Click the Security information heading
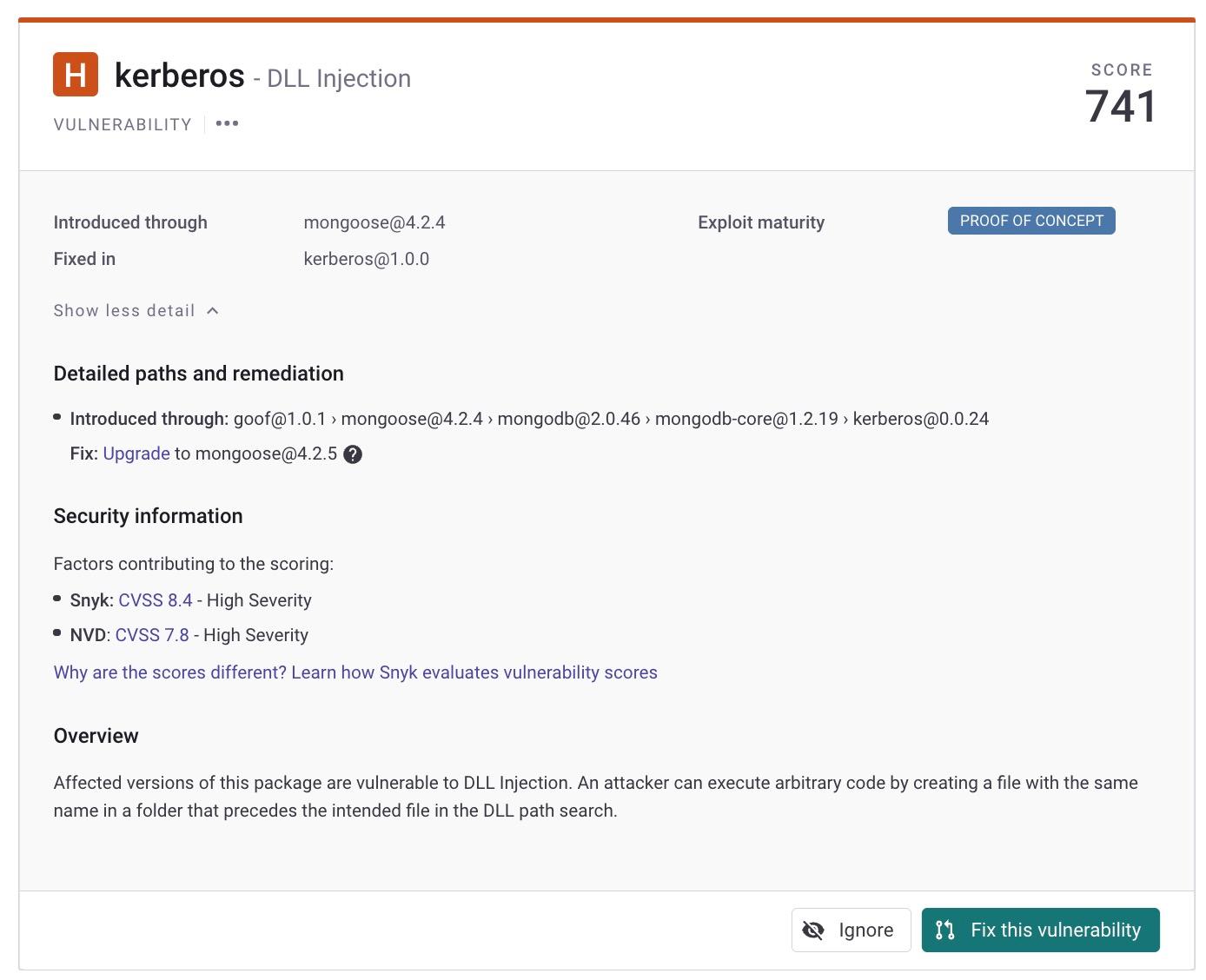Screen dimensions: 1206x980 (x=149, y=516)
